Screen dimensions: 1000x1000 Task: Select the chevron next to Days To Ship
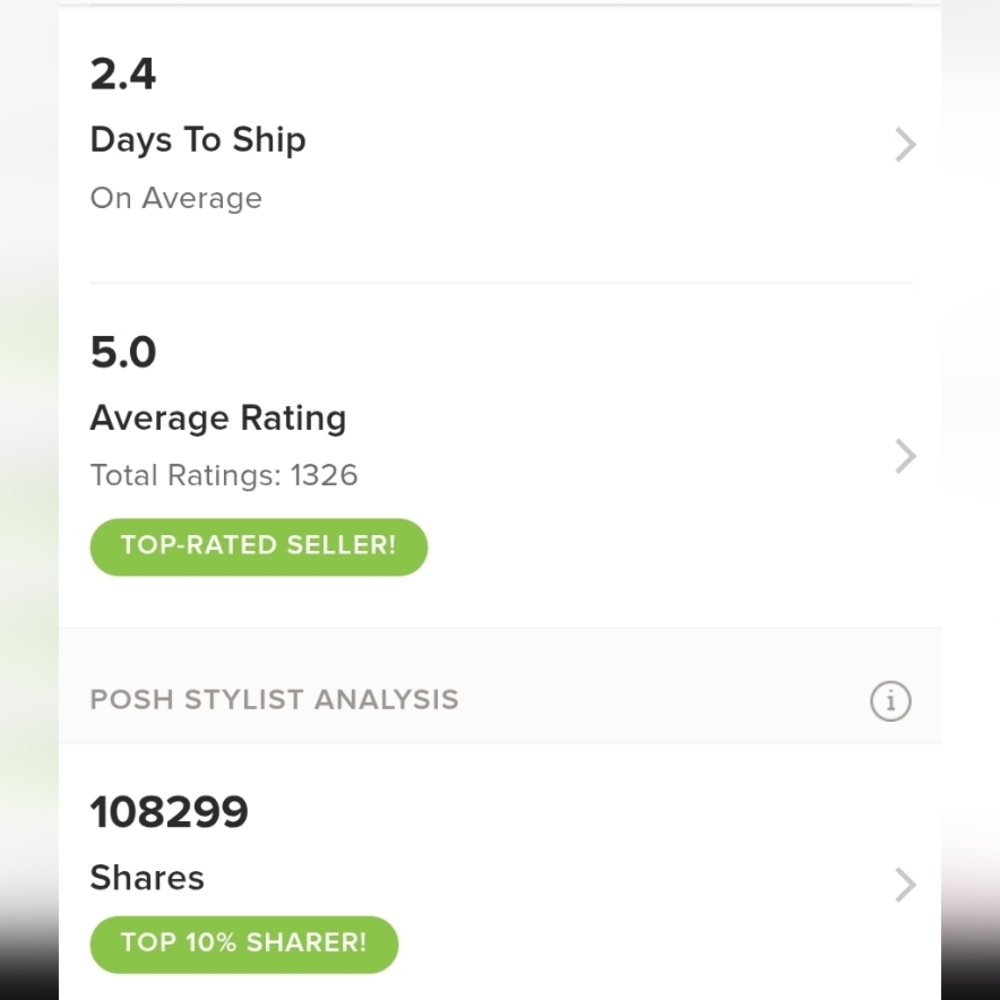[905, 144]
